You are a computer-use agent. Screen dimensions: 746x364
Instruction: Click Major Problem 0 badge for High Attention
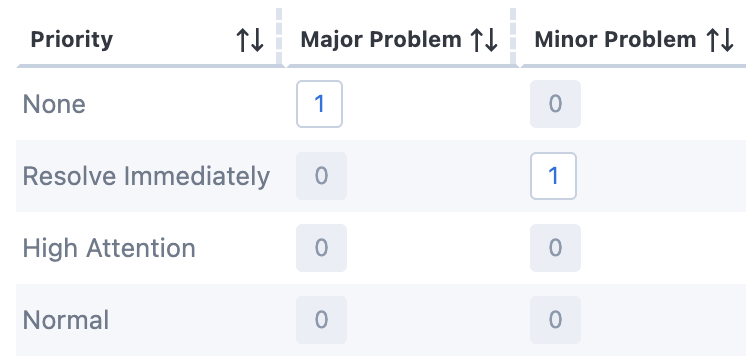(321, 248)
